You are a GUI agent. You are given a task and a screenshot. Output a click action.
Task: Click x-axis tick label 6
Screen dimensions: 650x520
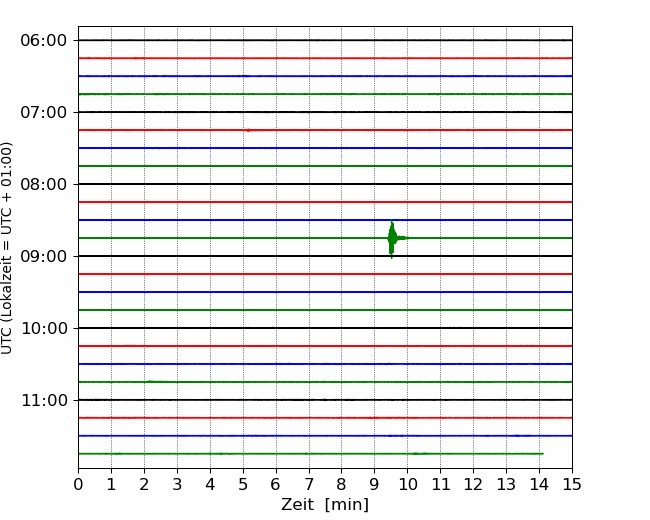coord(276,484)
